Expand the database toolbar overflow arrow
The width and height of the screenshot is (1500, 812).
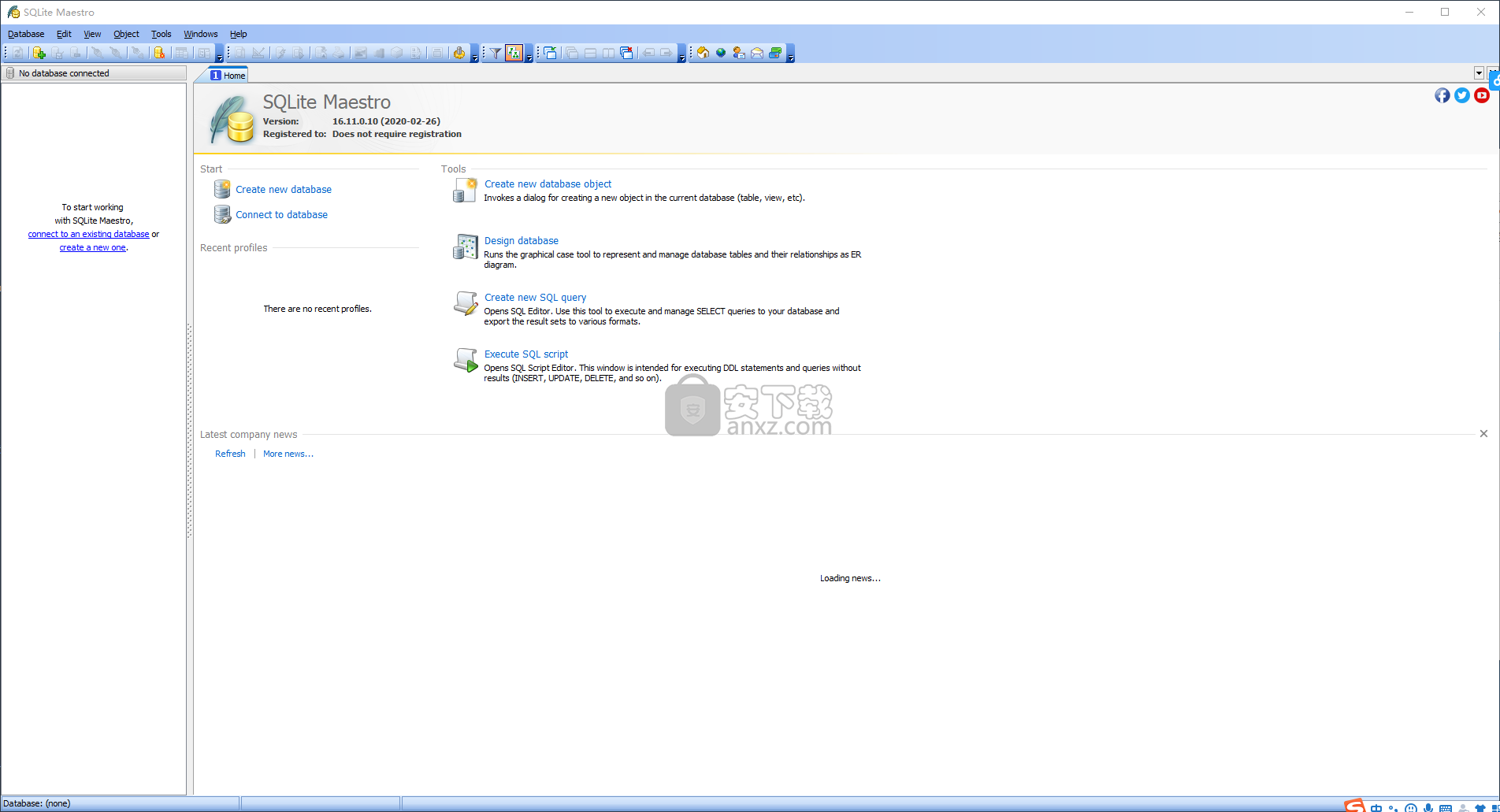220,54
